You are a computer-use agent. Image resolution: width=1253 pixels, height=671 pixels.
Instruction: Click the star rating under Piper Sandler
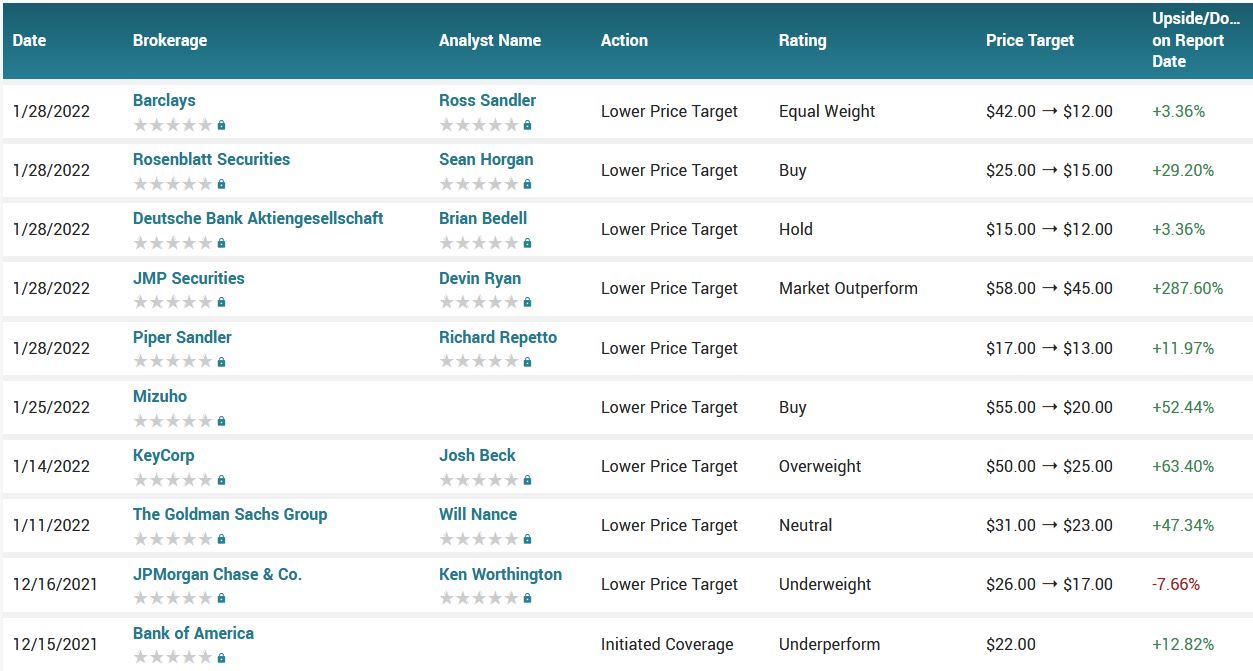click(172, 362)
